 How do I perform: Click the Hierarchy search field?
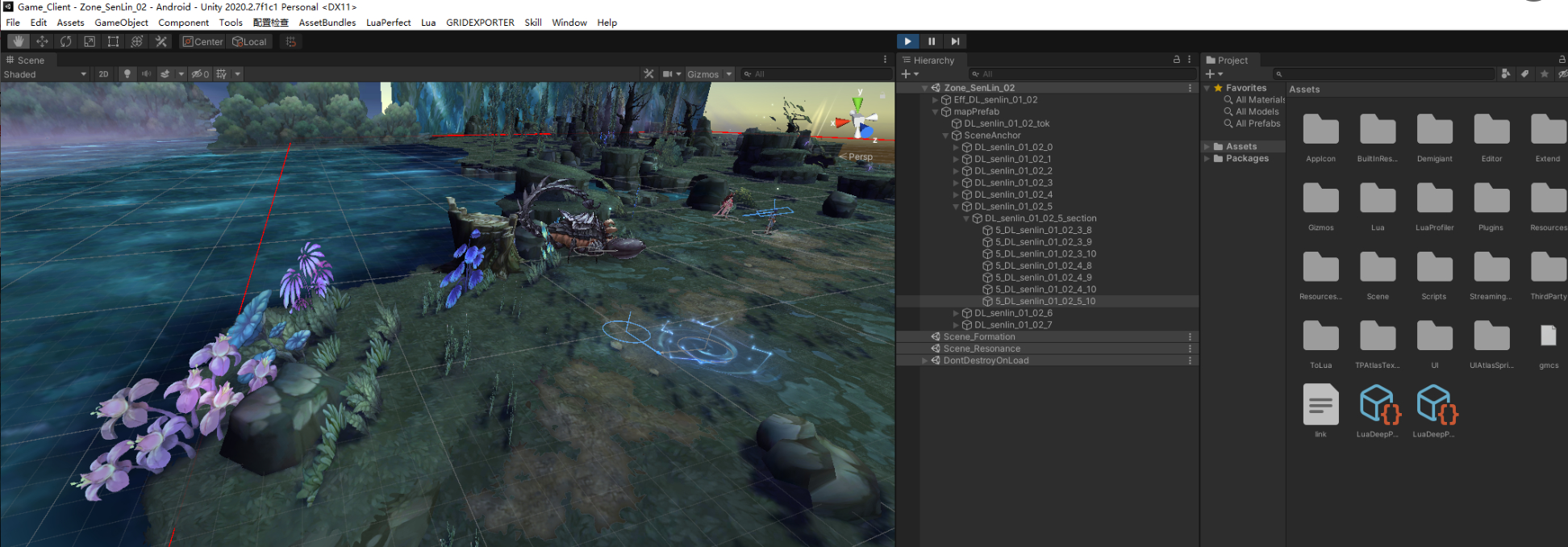[1081, 74]
